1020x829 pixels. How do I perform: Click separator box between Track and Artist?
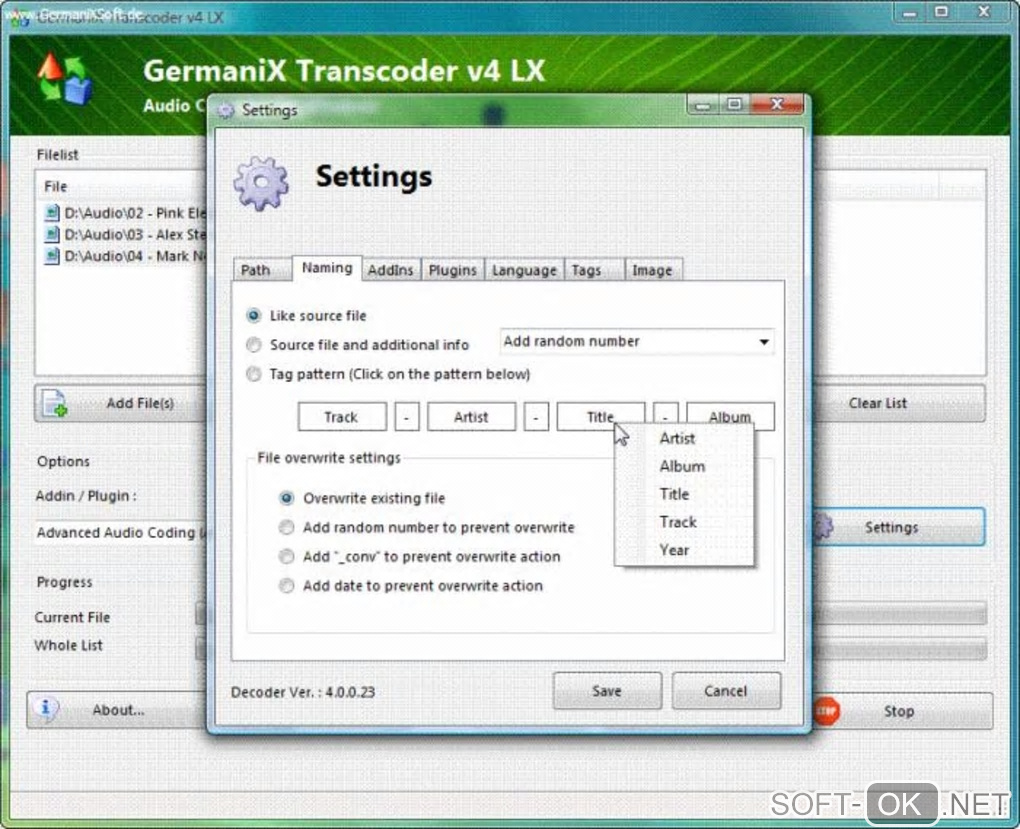point(407,416)
